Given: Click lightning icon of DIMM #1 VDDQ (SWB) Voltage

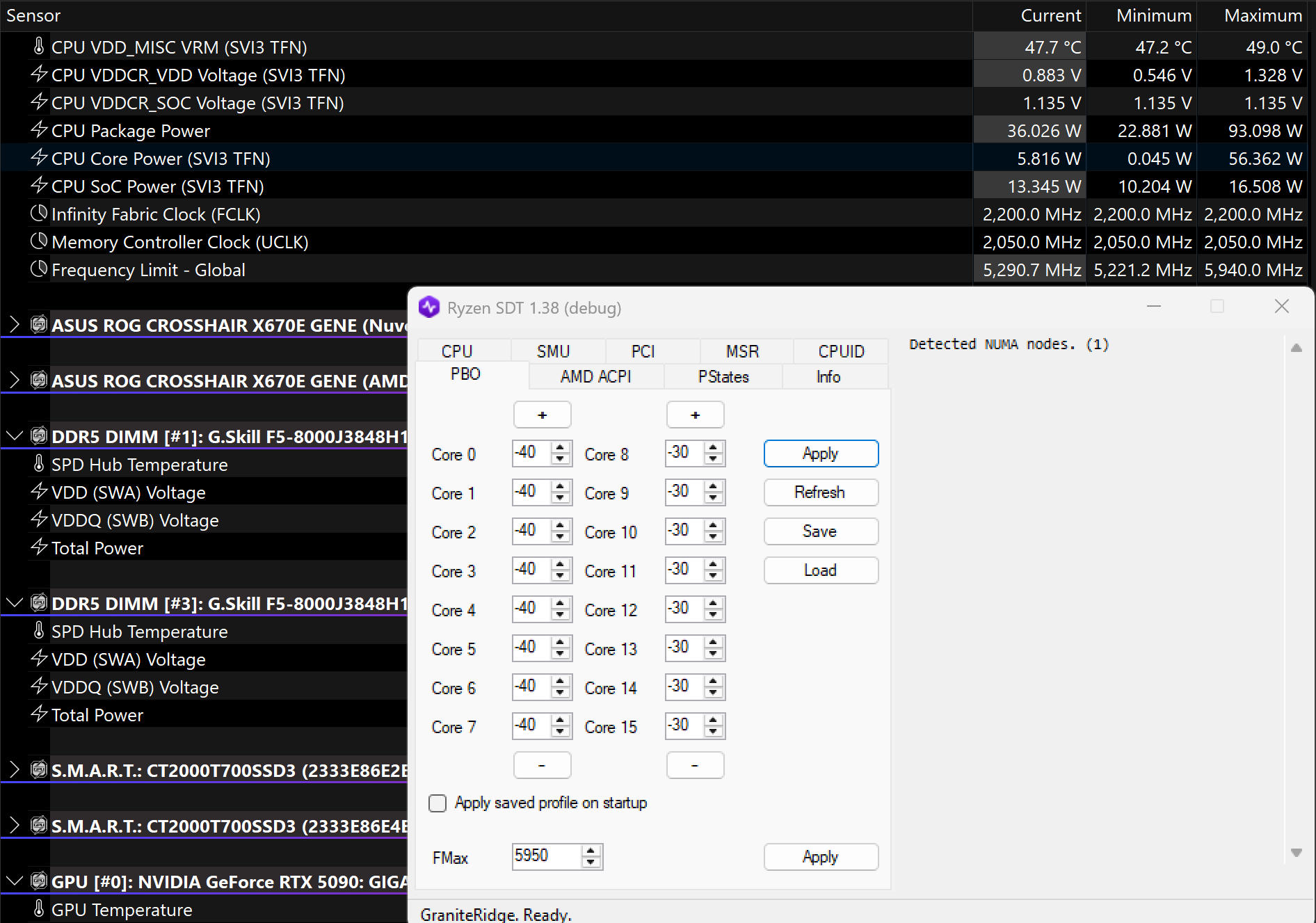Looking at the screenshot, I should point(39,519).
